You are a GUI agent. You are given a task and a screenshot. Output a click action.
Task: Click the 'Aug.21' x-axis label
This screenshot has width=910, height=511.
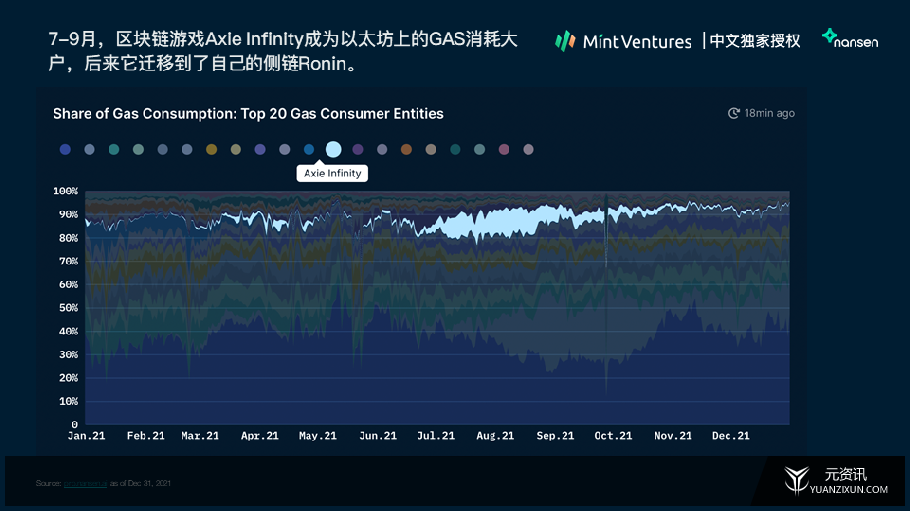click(x=495, y=436)
